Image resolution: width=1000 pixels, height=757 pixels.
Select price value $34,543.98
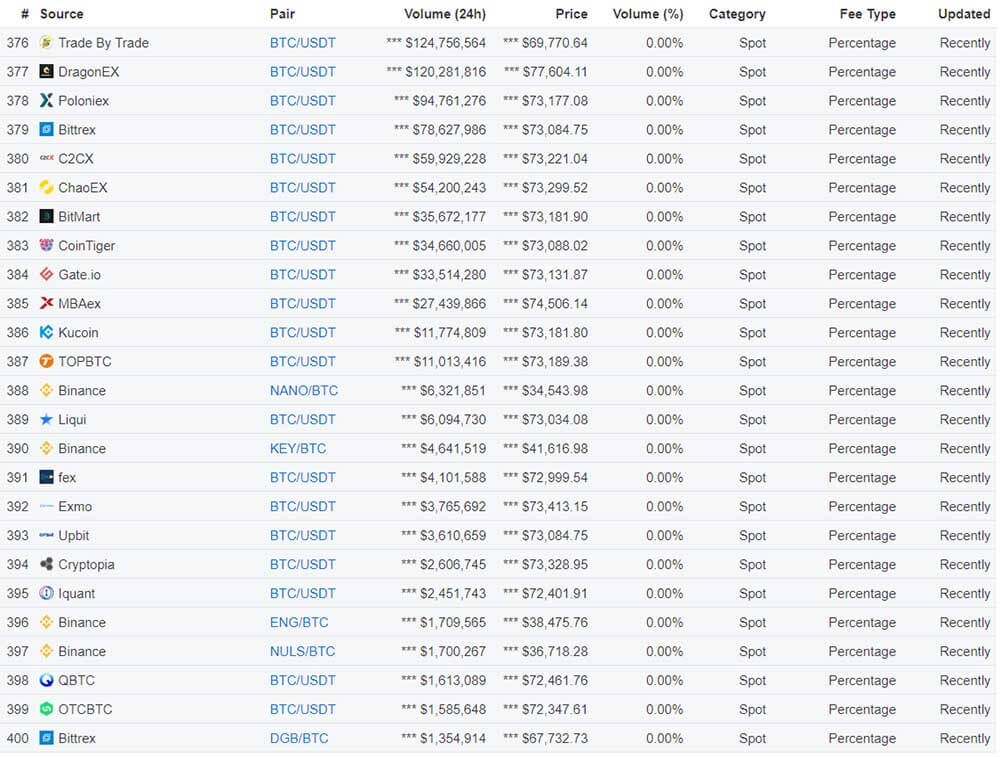pos(555,390)
